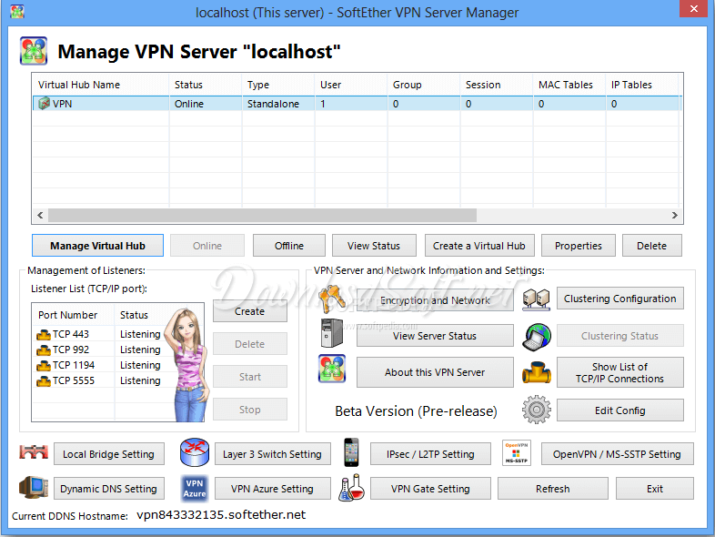This screenshot has height=537, width=715.
Task: Click the Type column header
Action: [x=279, y=85]
